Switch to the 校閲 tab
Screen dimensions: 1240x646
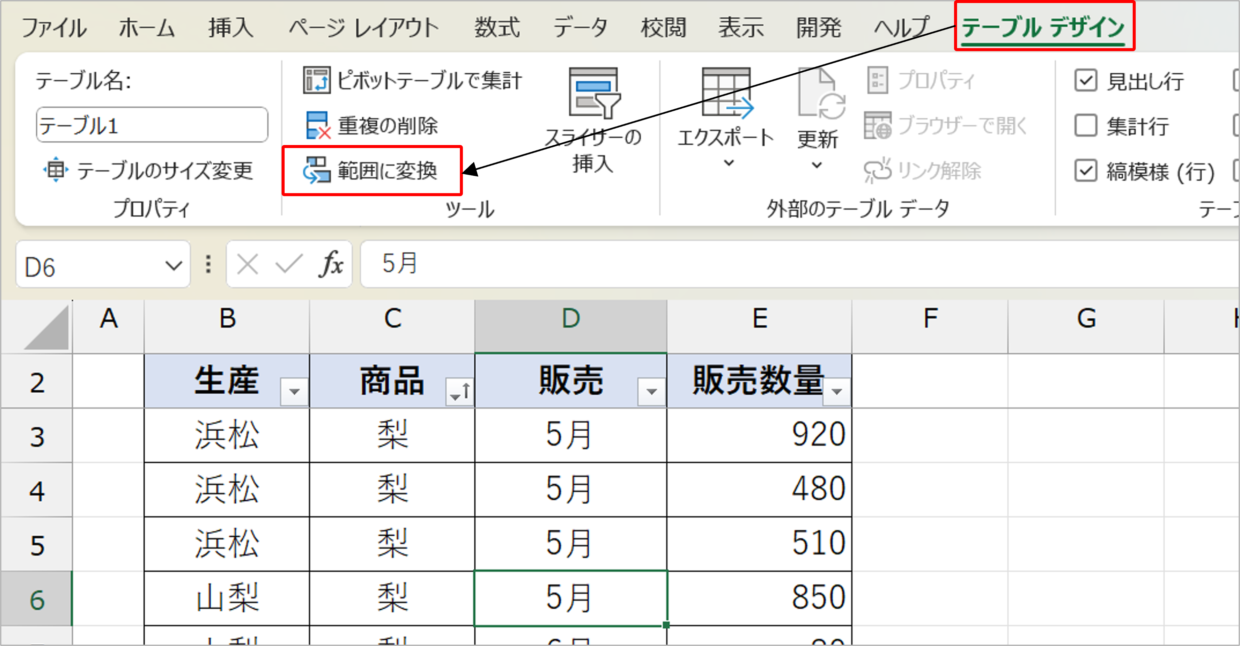coord(664,28)
